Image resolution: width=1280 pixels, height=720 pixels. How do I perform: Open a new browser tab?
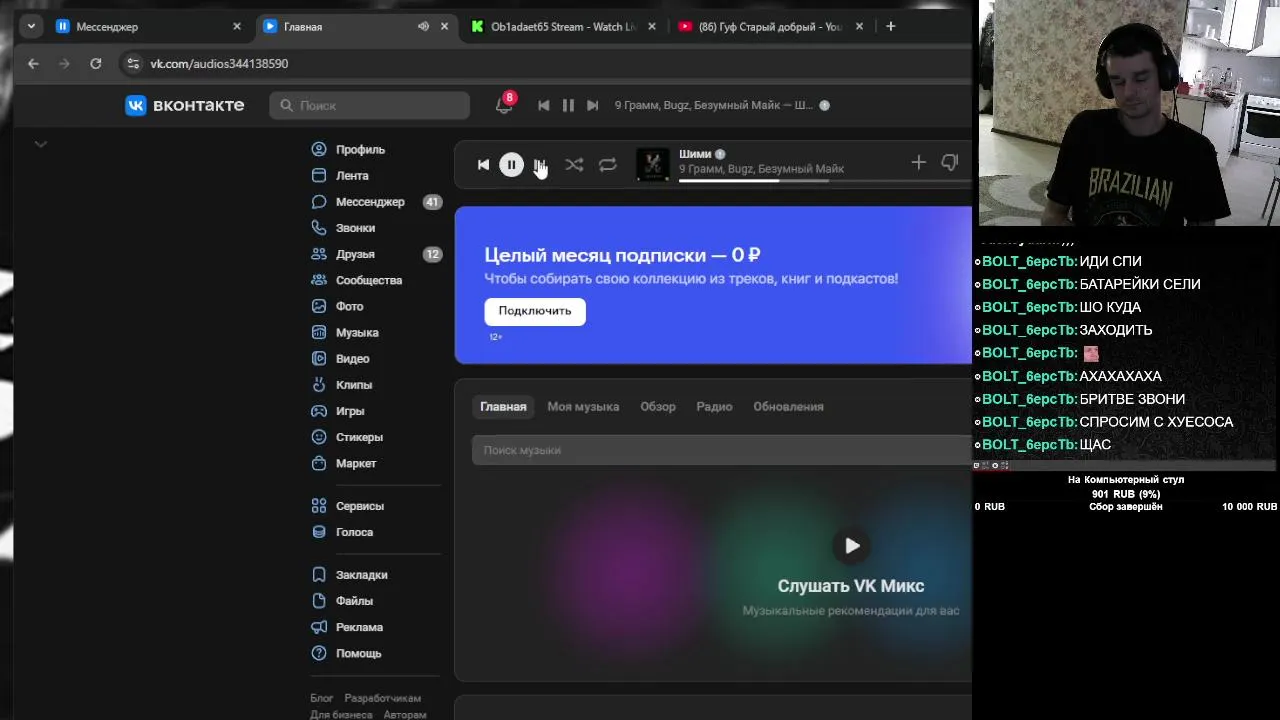pos(891,27)
